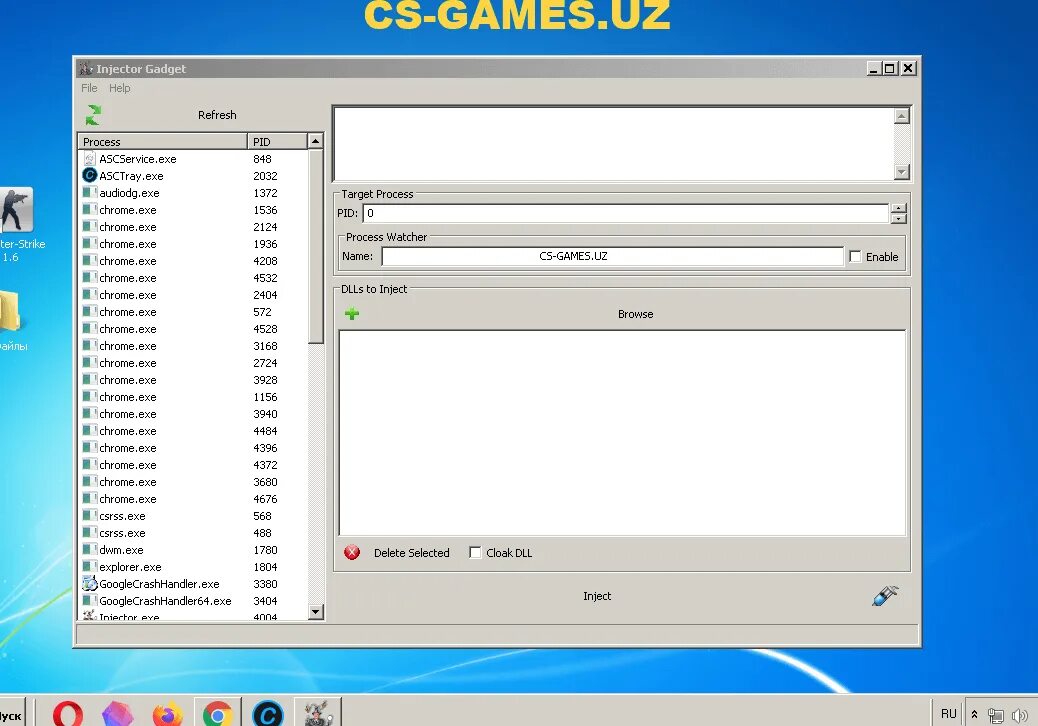This screenshot has width=1038, height=726.
Task: Click the PID input field
Action: pyautogui.click(x=626, y=213)
